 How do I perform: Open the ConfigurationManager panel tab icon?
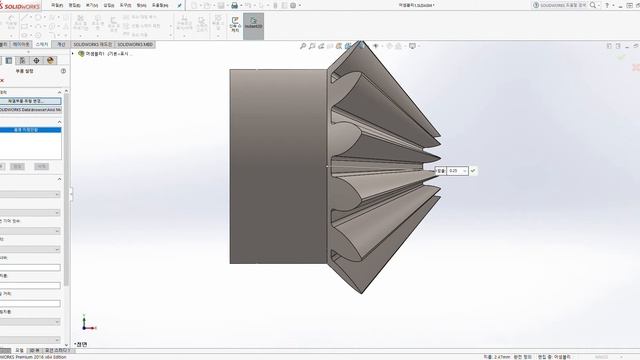click(22, 60)
